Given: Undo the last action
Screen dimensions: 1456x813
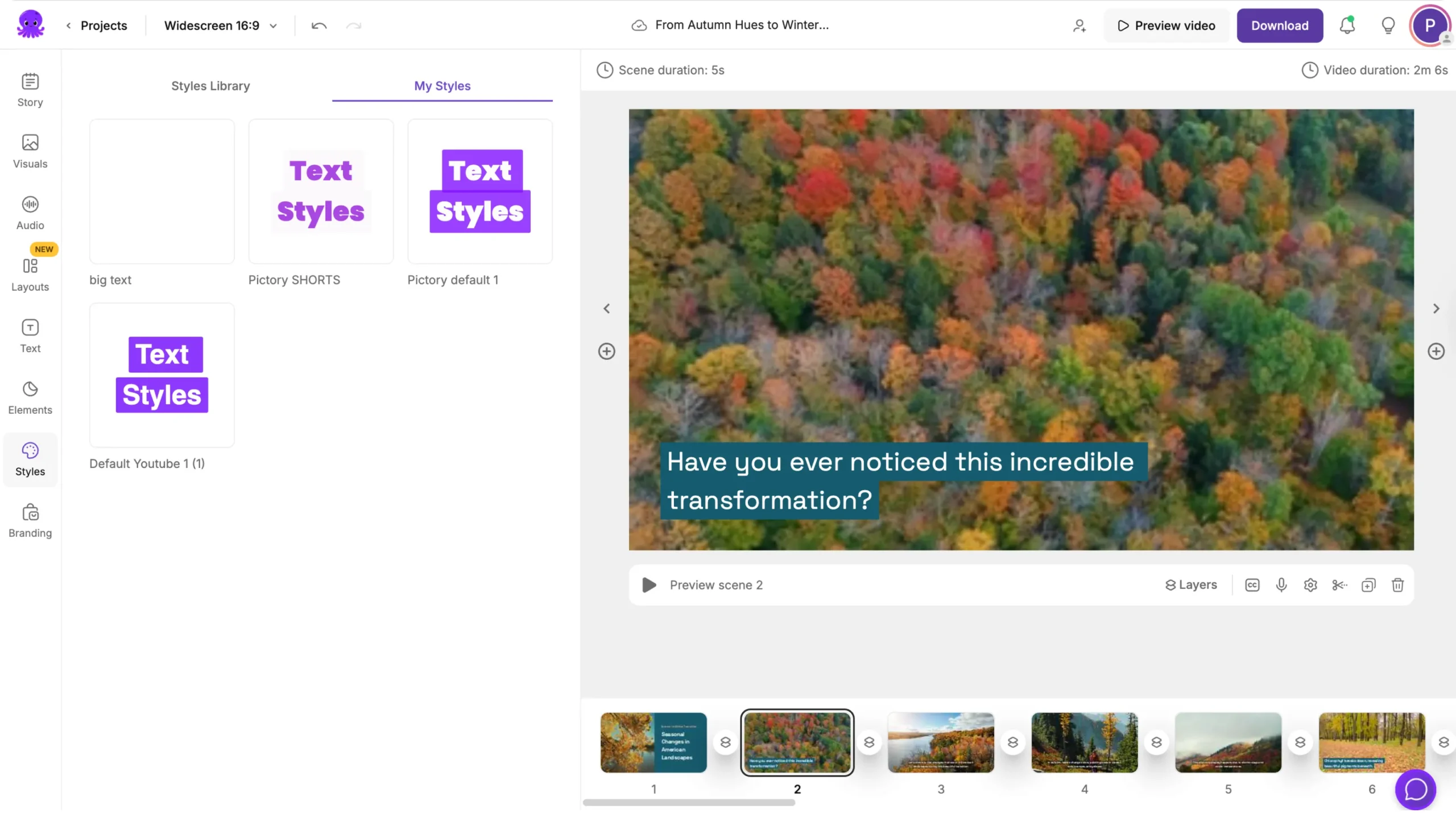Looking at the screenshot, I should (319, 26).
